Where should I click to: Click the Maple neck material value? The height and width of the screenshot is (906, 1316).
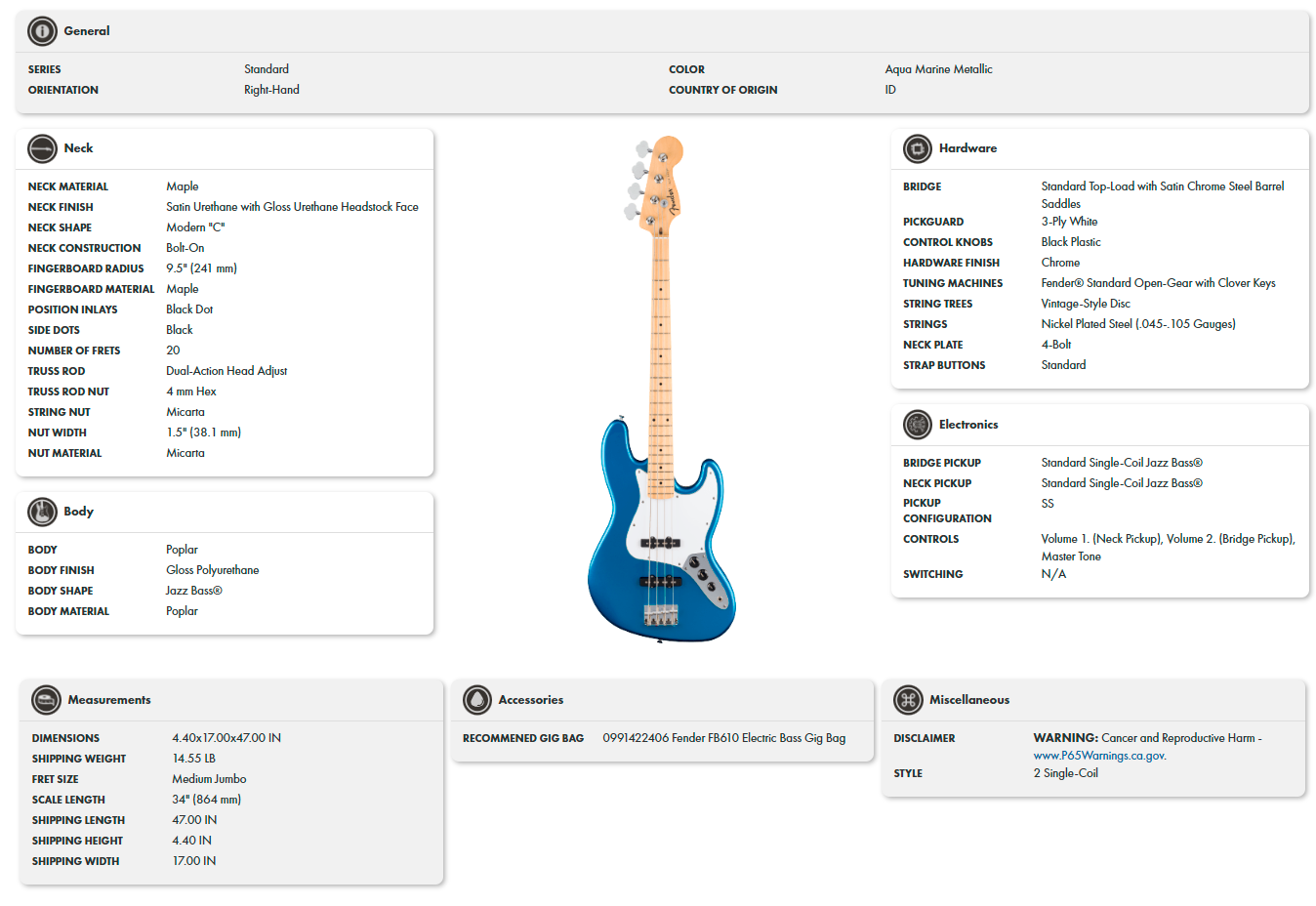coord(184,185)
